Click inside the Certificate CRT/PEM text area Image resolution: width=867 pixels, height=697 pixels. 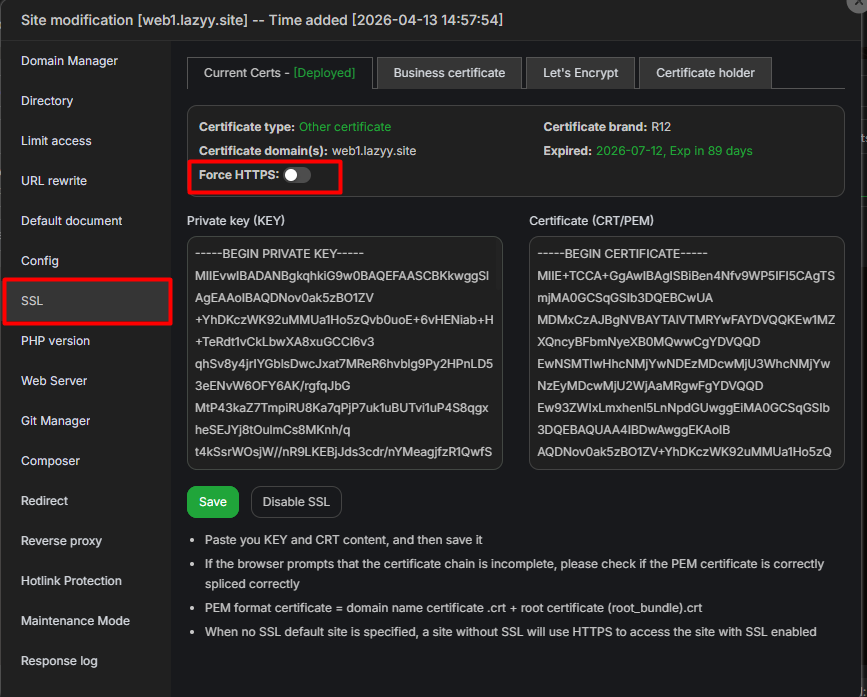tap(686, 353)
